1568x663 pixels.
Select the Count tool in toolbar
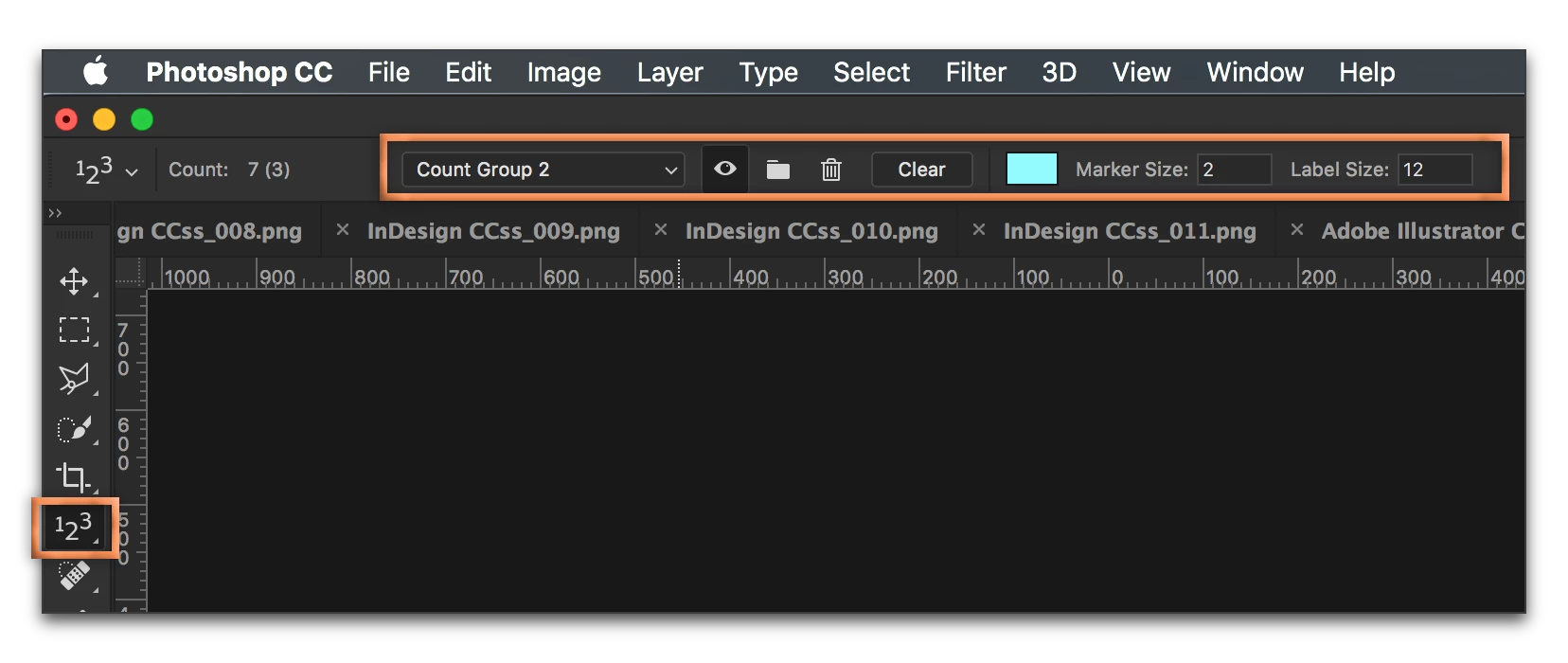coord(74,527)
